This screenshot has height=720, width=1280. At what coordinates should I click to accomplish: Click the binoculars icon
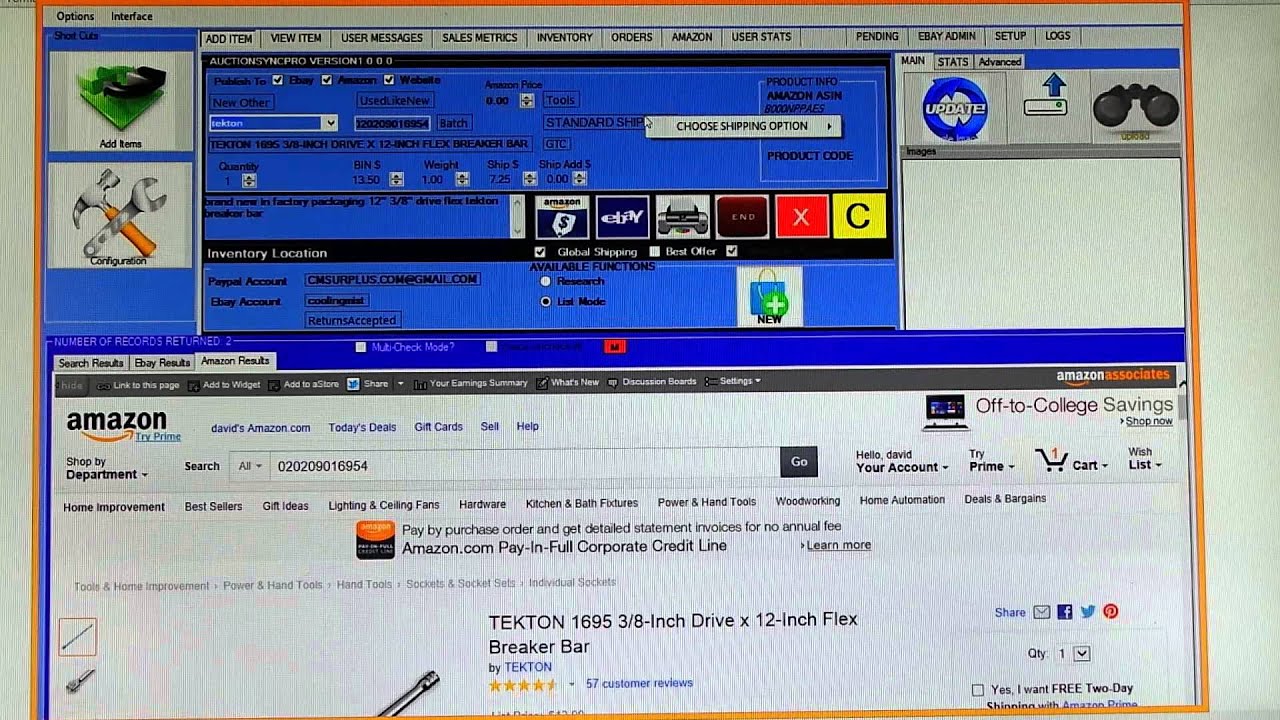click(x=1135, y=107)
